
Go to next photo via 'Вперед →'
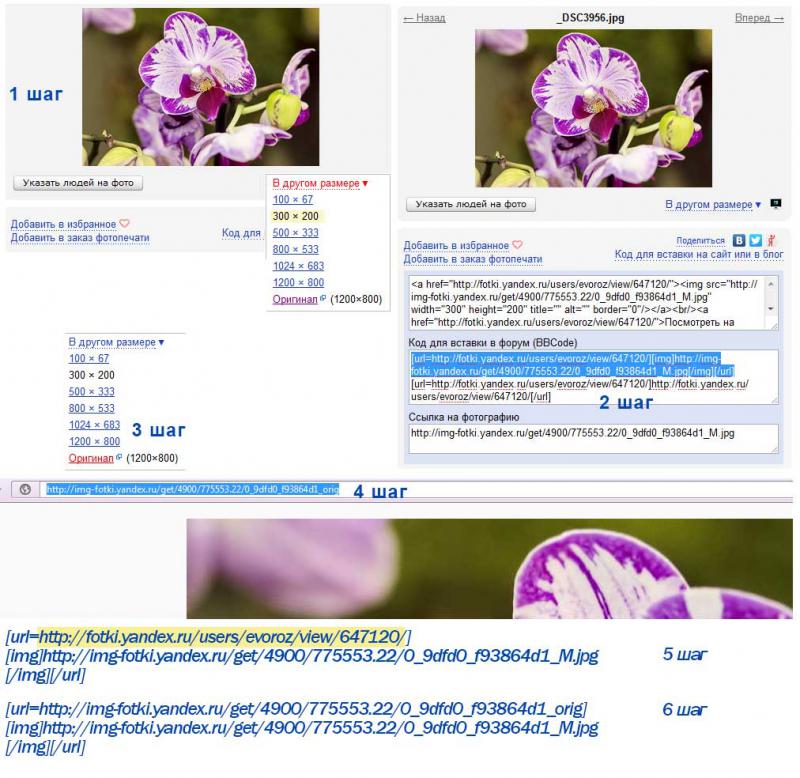coord(759,18)
